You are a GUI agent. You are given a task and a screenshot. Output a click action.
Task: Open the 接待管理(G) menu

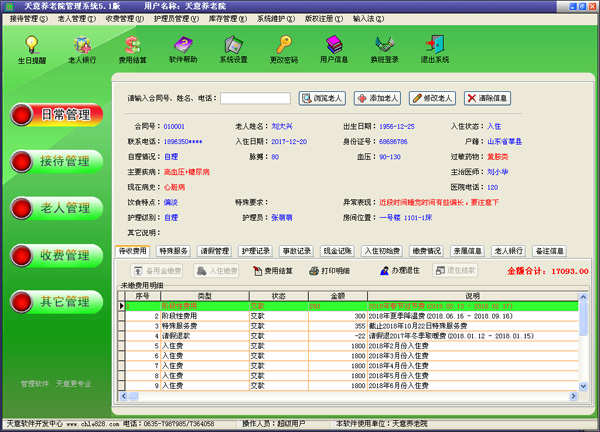(27, 18)
